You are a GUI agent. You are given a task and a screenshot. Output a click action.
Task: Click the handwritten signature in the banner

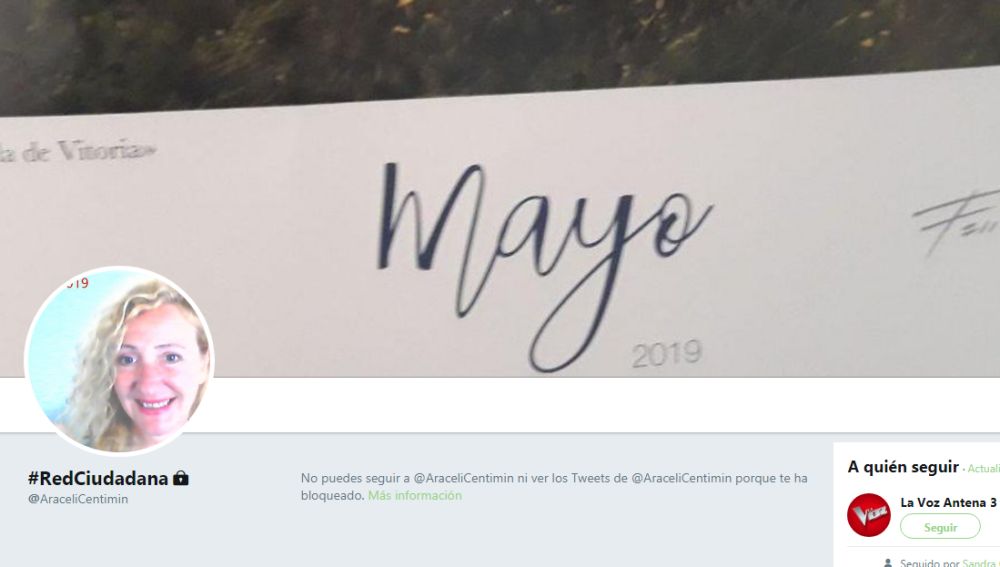(x=957, y=222)
